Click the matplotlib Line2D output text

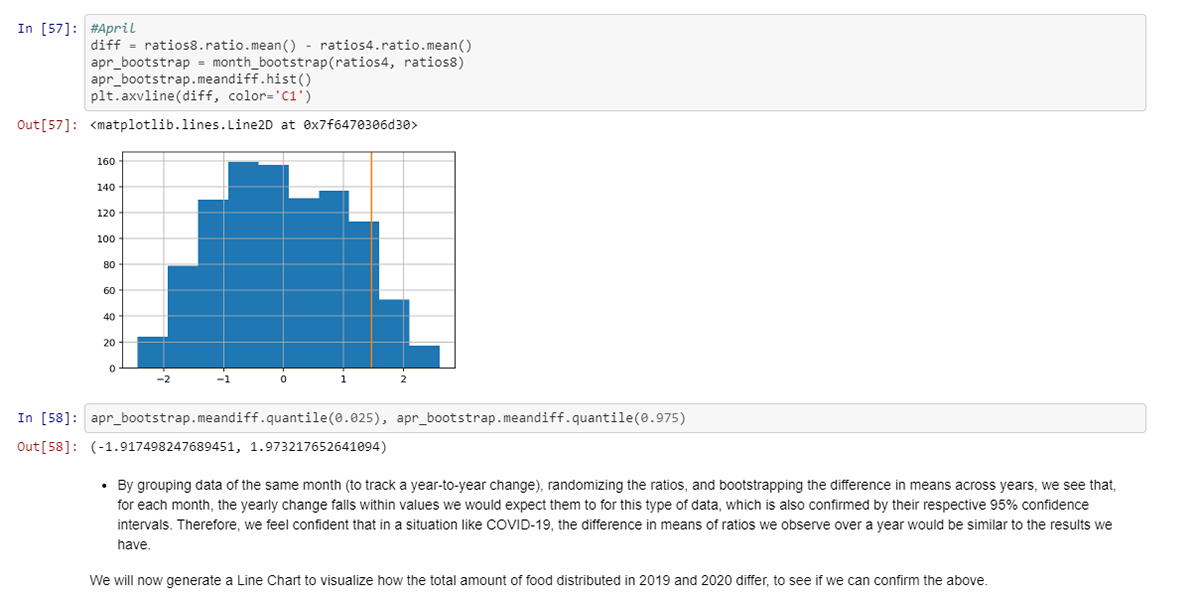254,126
